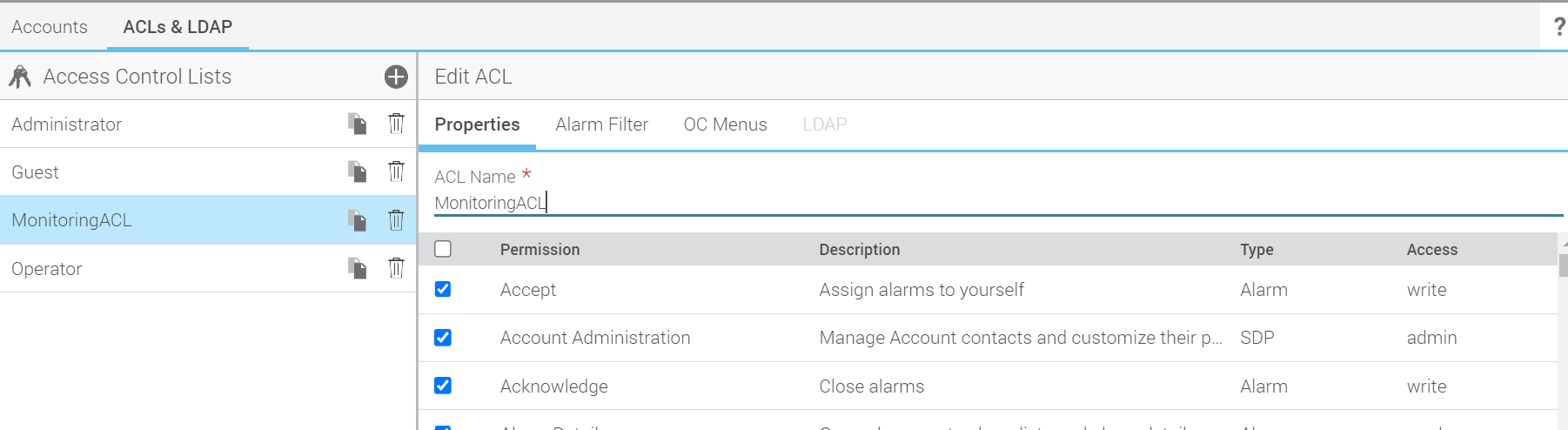Duplicate the Administrator ACL
This screenshot has width=1568, height=430.
coord(357,124)
